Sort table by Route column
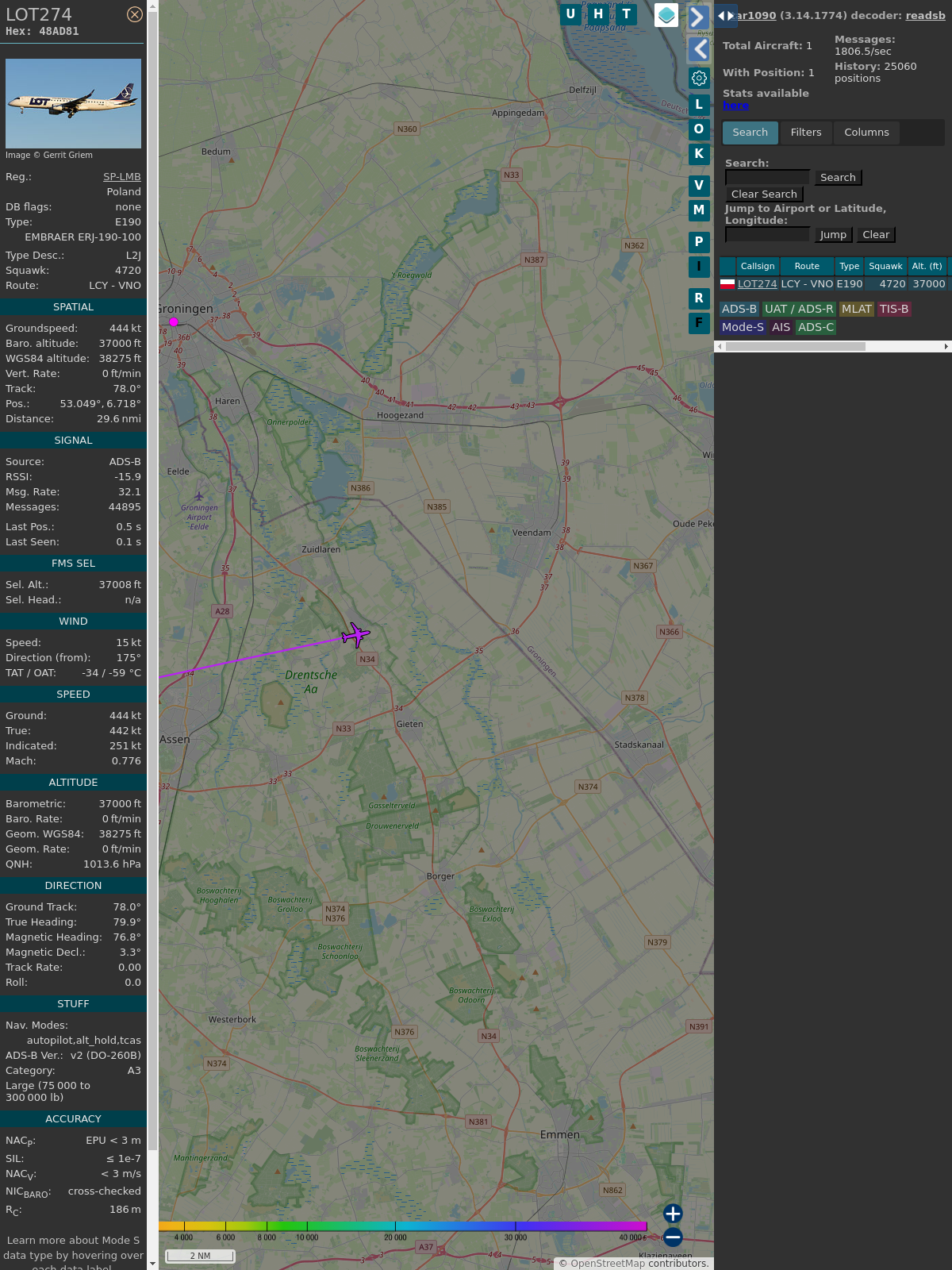This screenshot has width=952, height=1270. coord(807,267)
